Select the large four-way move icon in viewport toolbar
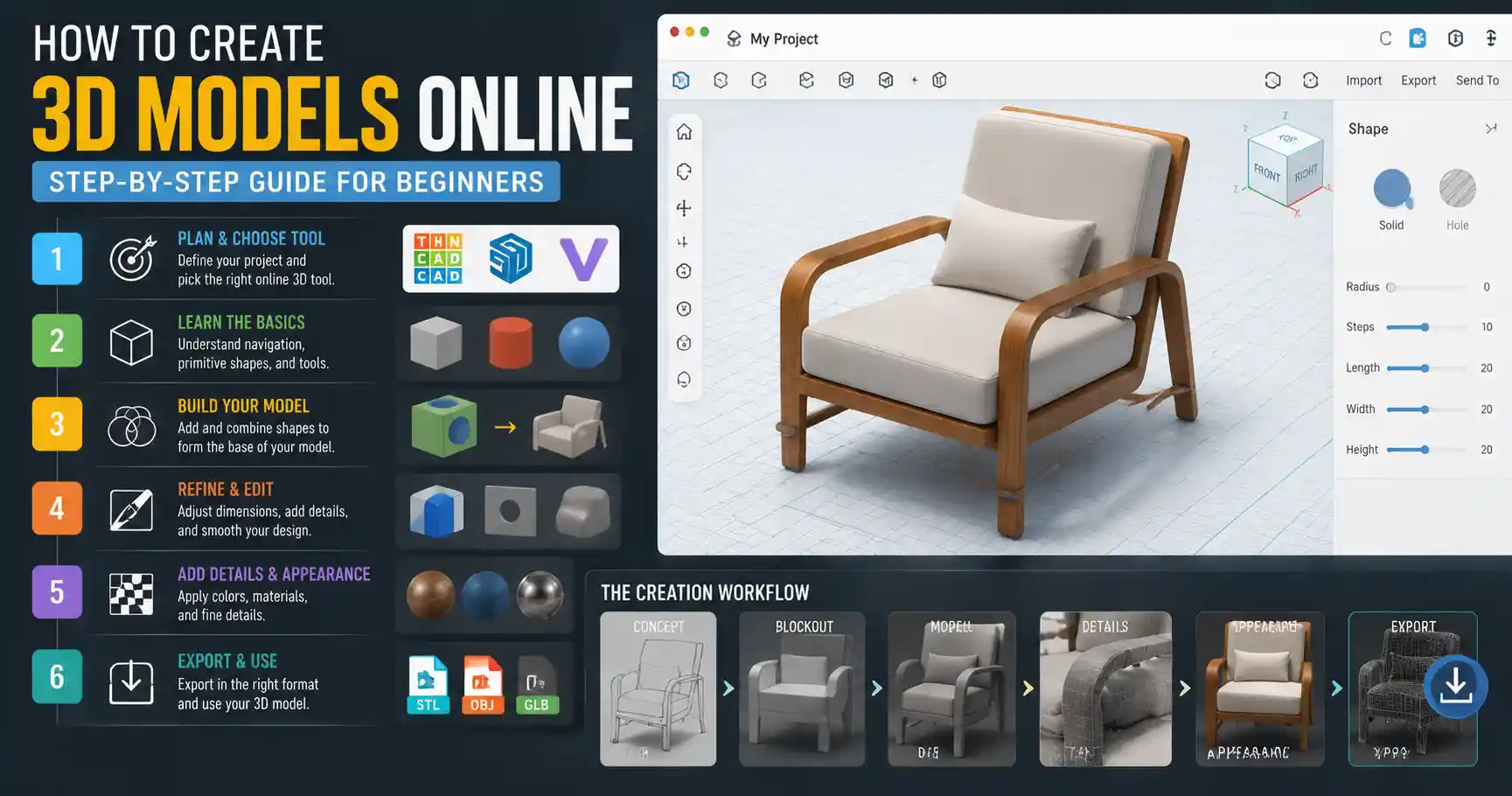This screenshot has height=796, width=1512. [684, 208]
